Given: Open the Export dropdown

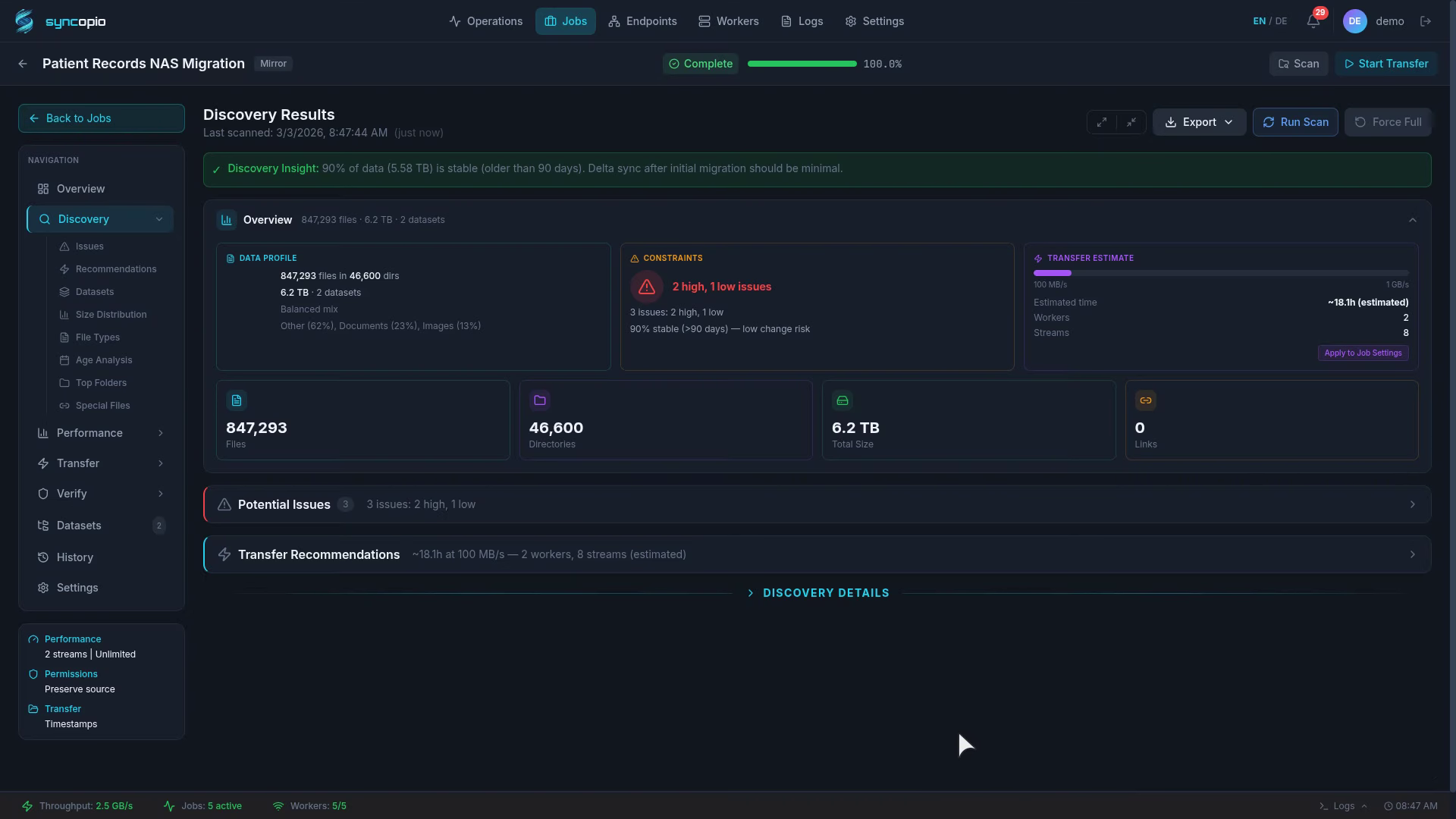Looking at the screenshot, I should click(1199, 122).
